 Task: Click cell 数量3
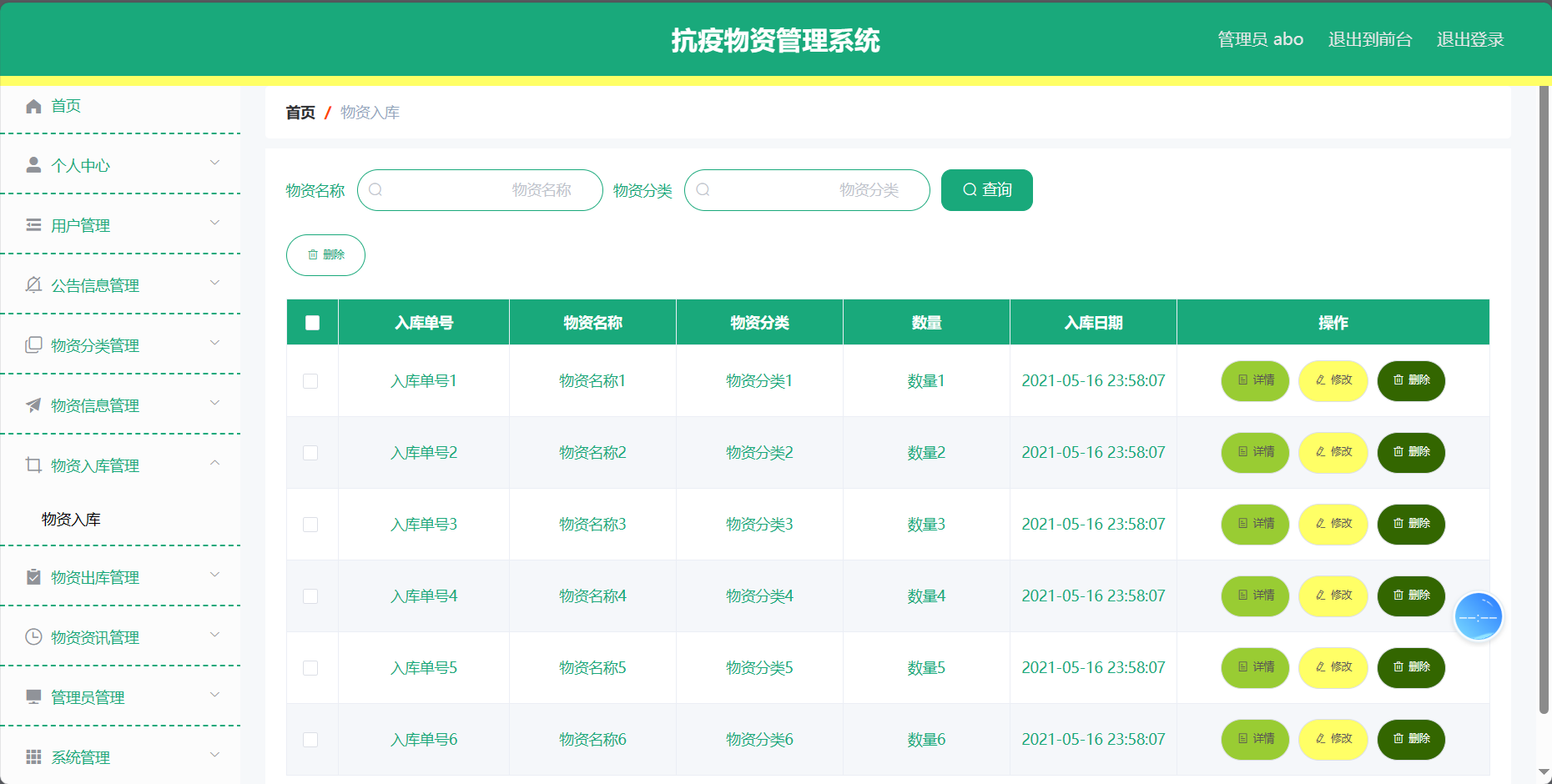point(926,525)
